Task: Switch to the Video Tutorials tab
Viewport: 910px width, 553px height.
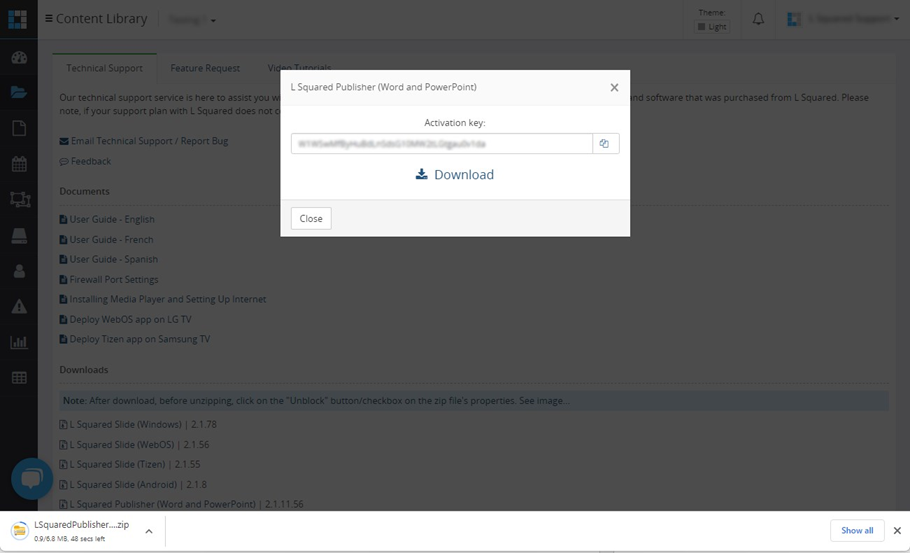Action: [299, 68]
